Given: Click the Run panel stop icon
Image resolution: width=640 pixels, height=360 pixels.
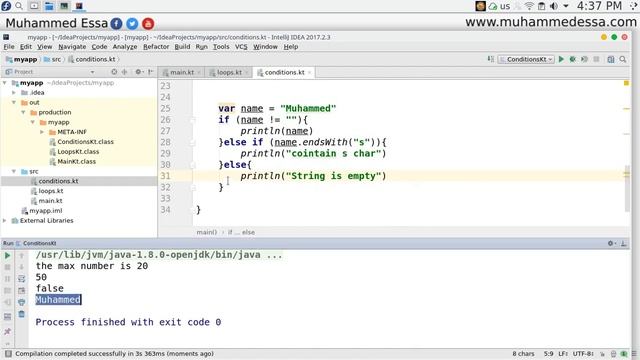Looking at the screenshot, I should (x=7, y=267).
